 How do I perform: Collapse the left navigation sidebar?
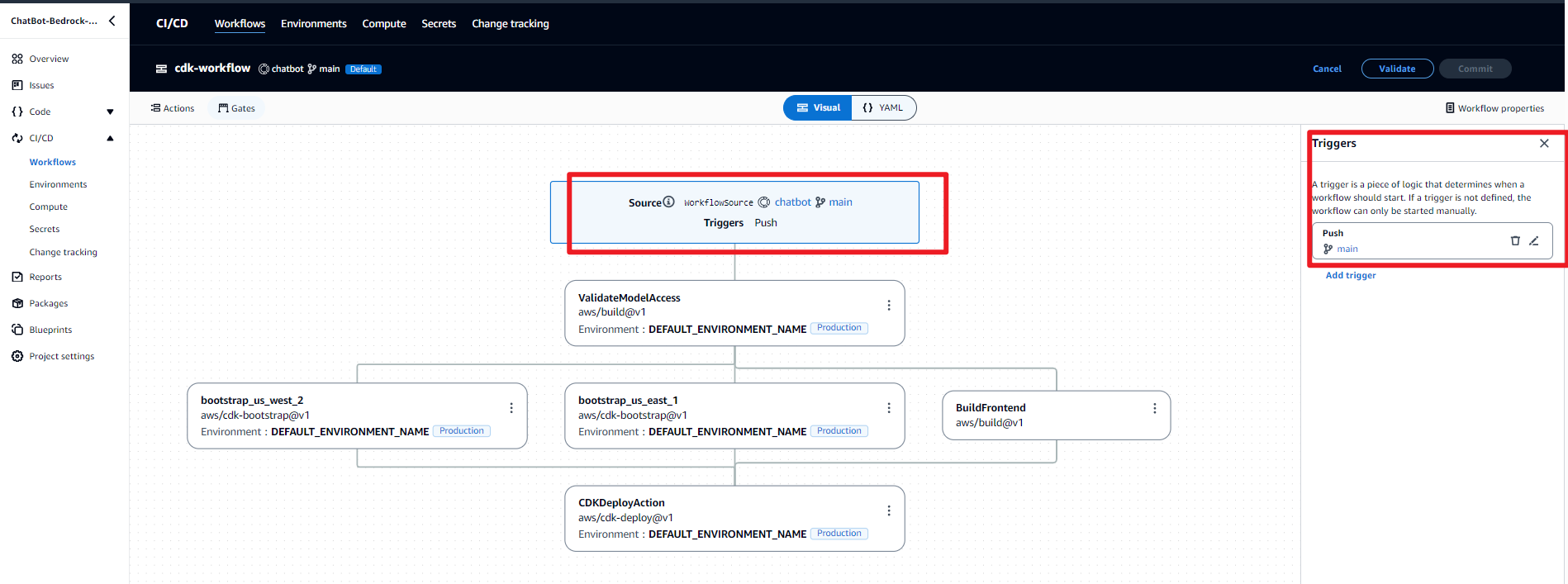click(x=112, y=21)
